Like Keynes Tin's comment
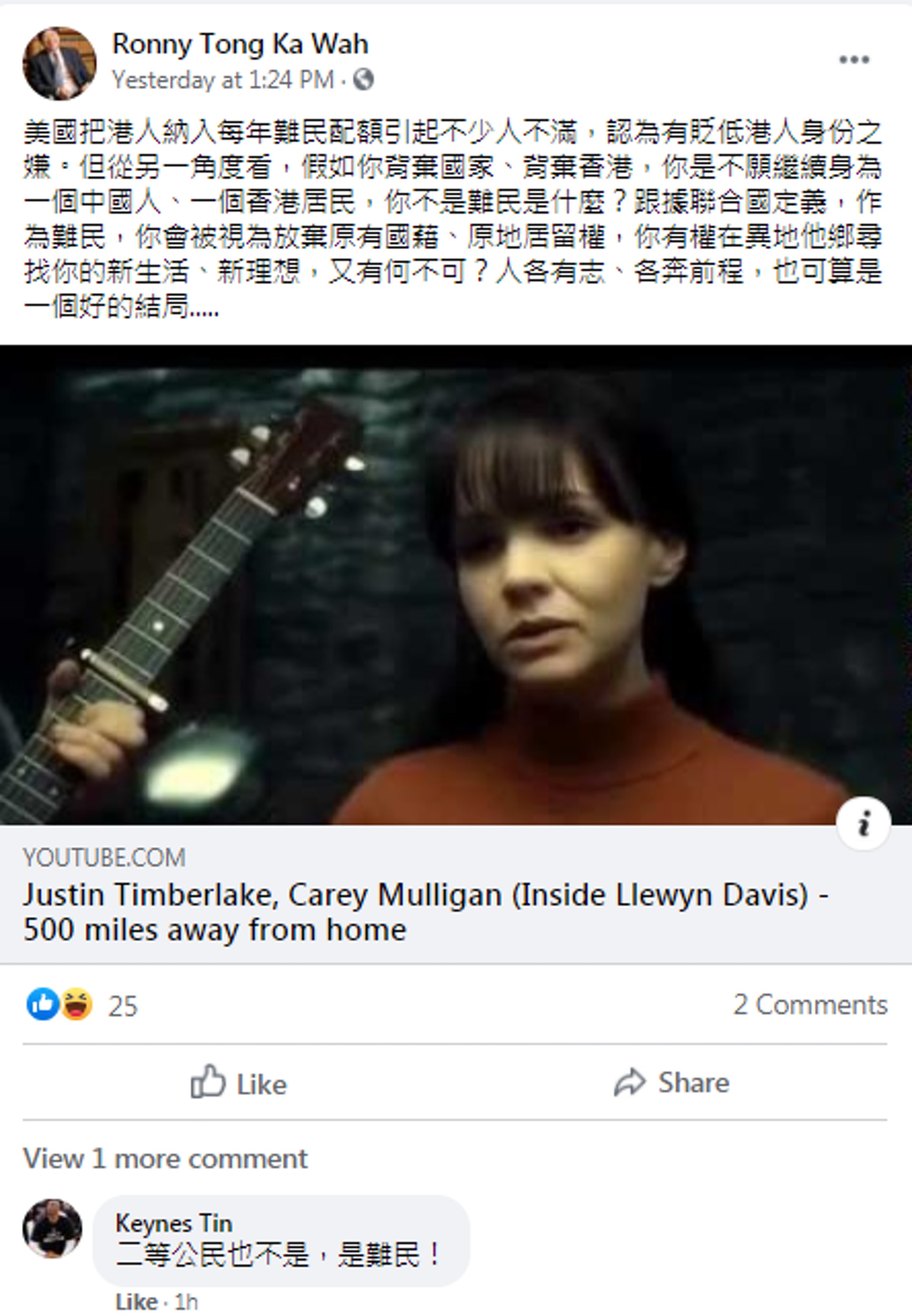Image resolution: width=912 pixels, height=1316 pixels. tap(136, 1302)
